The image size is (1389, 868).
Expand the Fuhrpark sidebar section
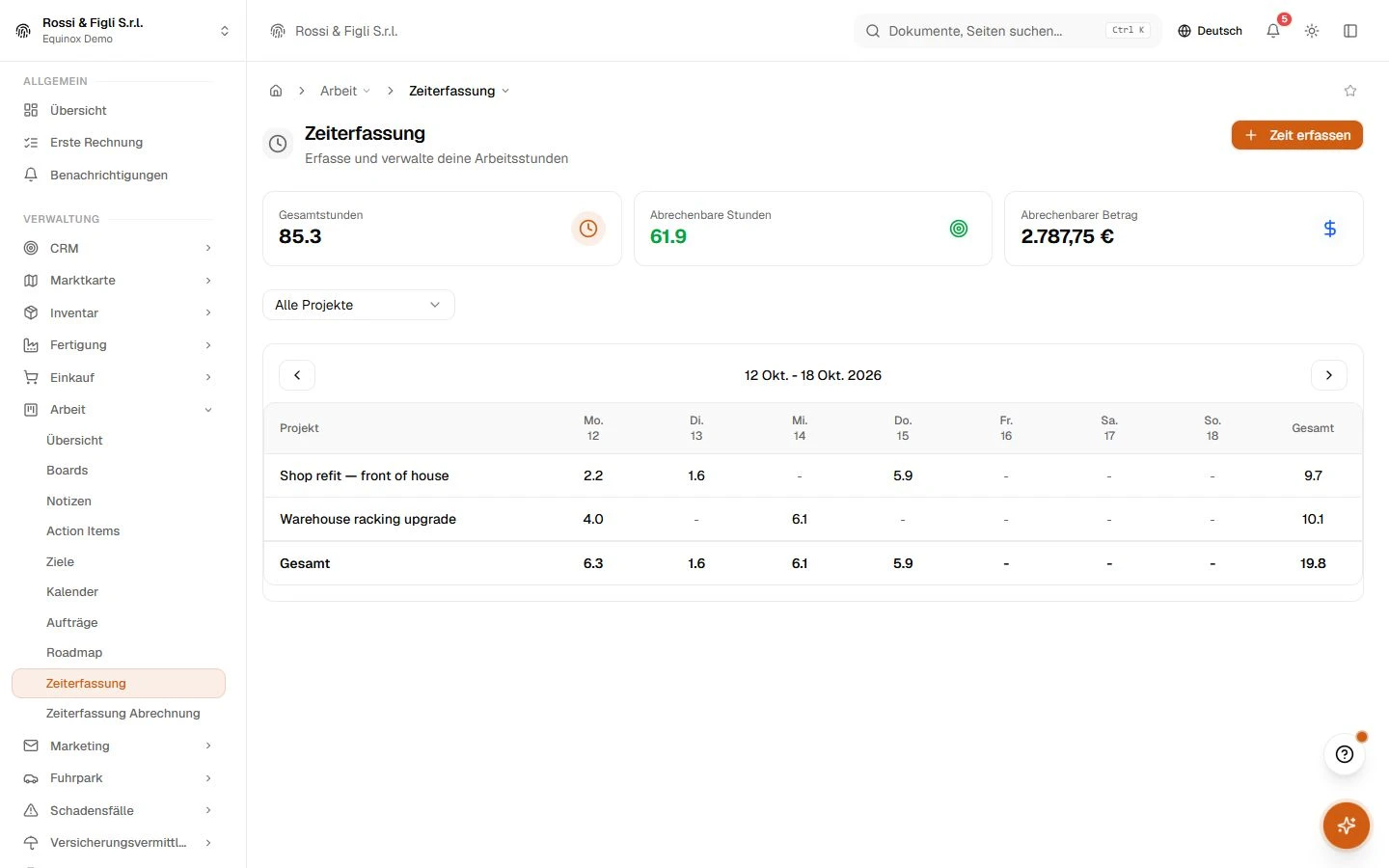coord(118,778)
